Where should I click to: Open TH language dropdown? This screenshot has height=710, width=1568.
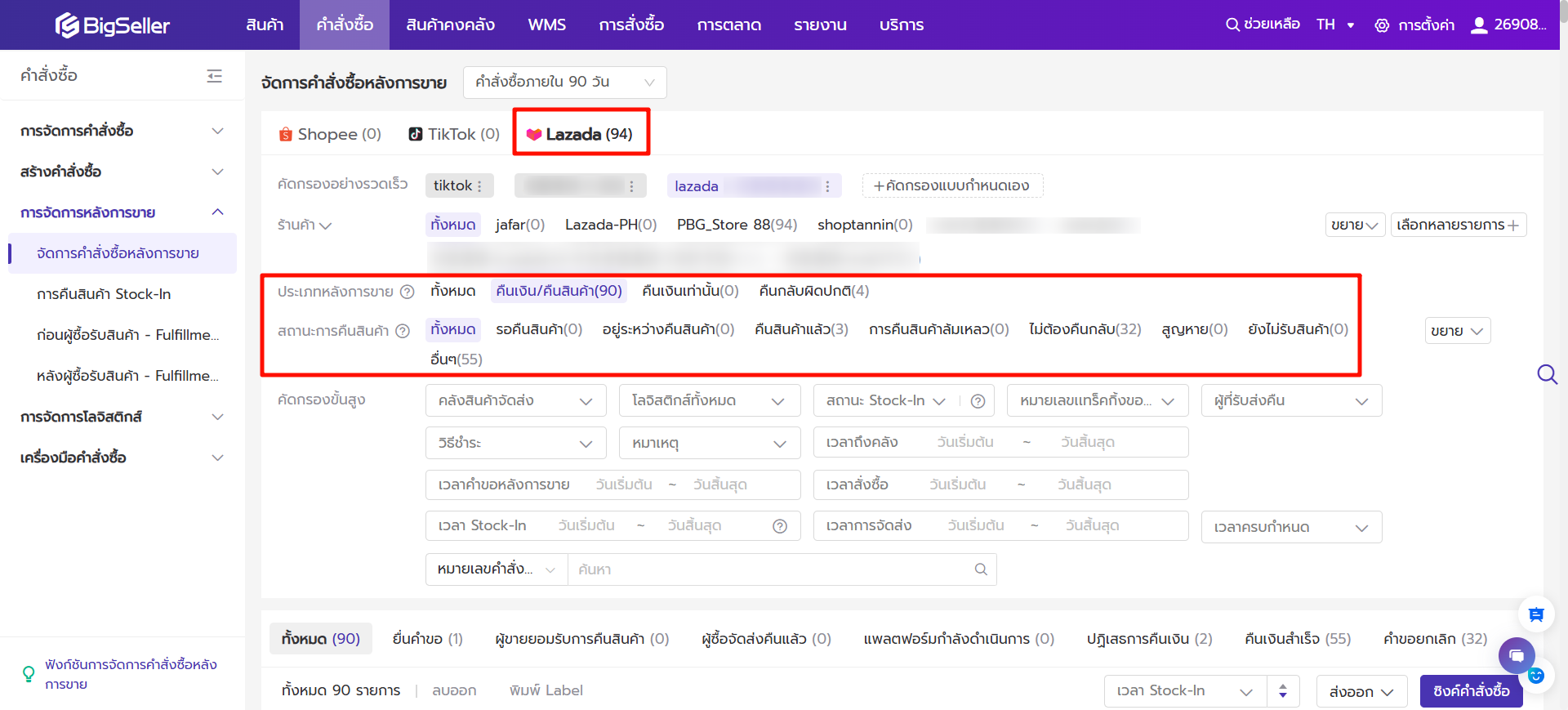[x=1335, y=25]
